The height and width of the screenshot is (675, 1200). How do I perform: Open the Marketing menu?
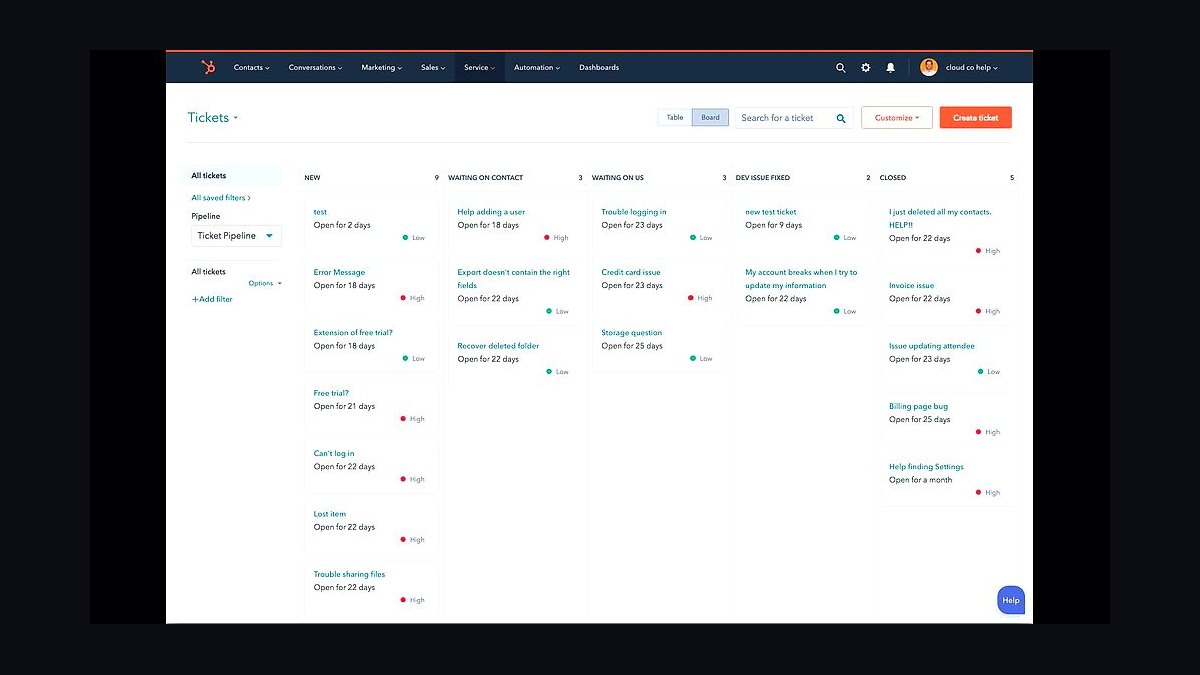pyautogui.click(x=381, y=68)
